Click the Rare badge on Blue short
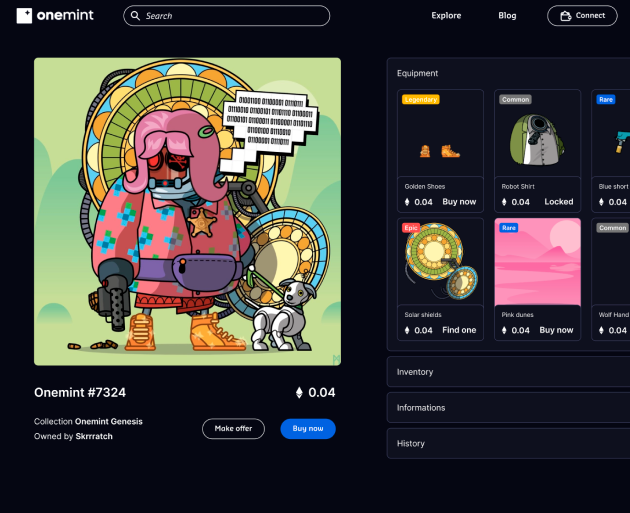The height and width of the screenshot is (513, 630). click(x=606, y=99)
